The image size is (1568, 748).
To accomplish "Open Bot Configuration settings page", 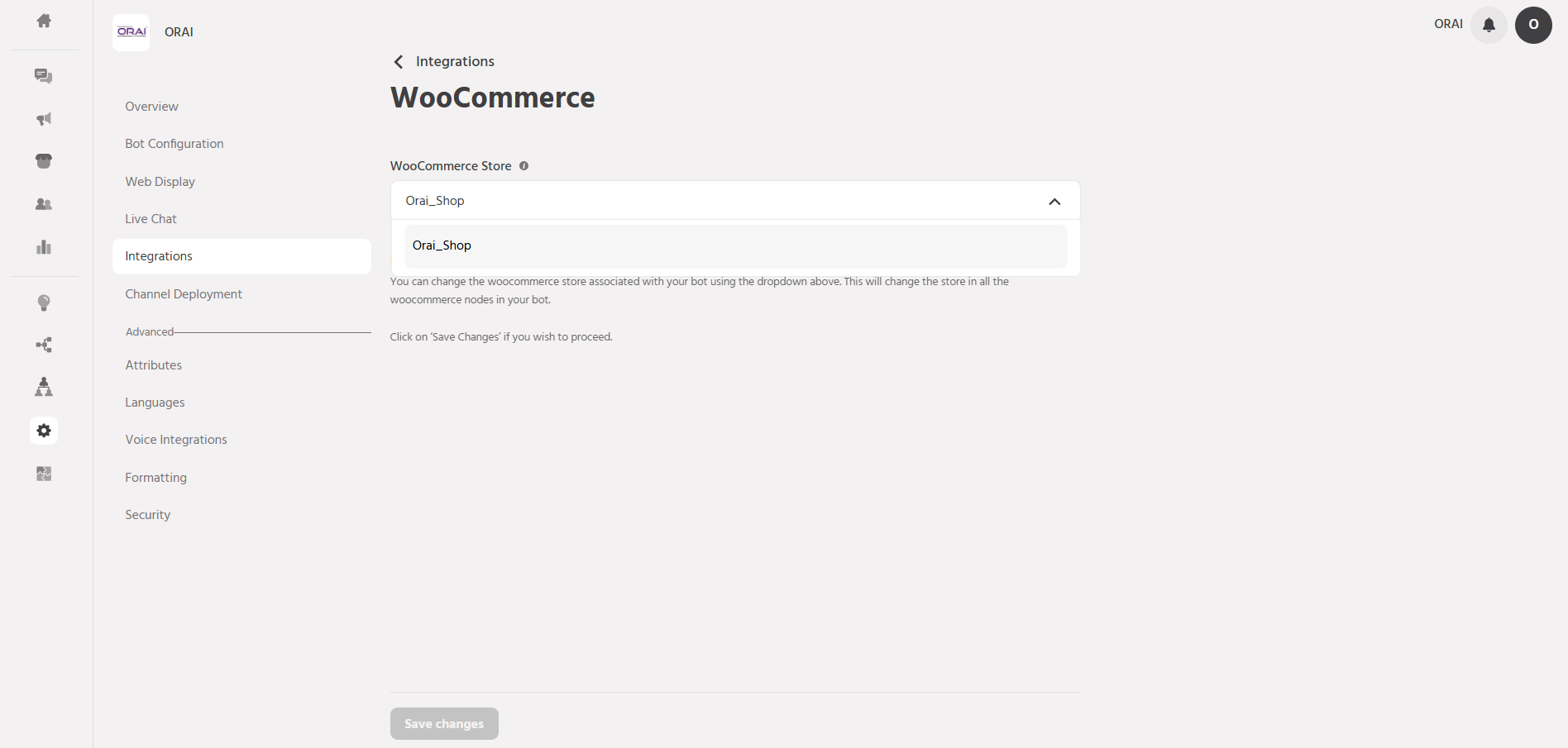I will (174, 144).
